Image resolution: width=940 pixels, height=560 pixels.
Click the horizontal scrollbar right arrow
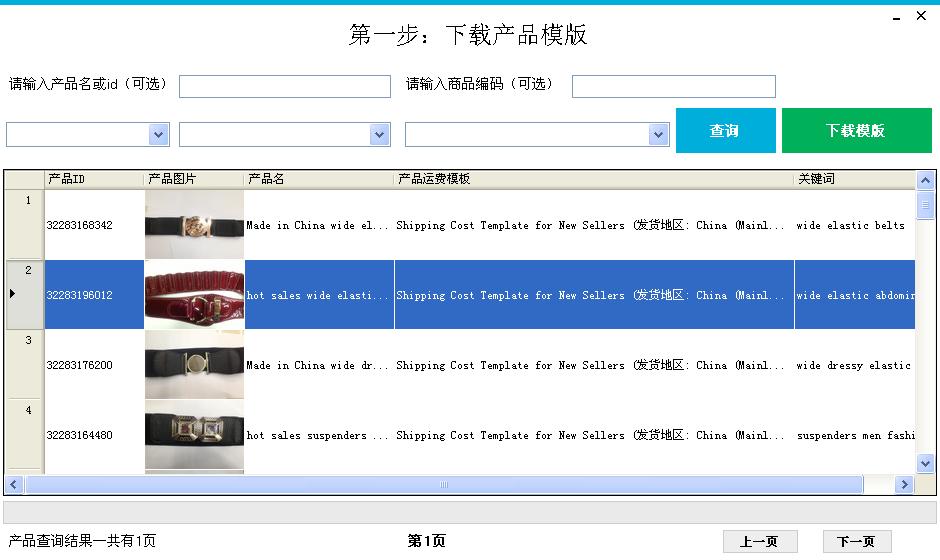click(903, 484)
